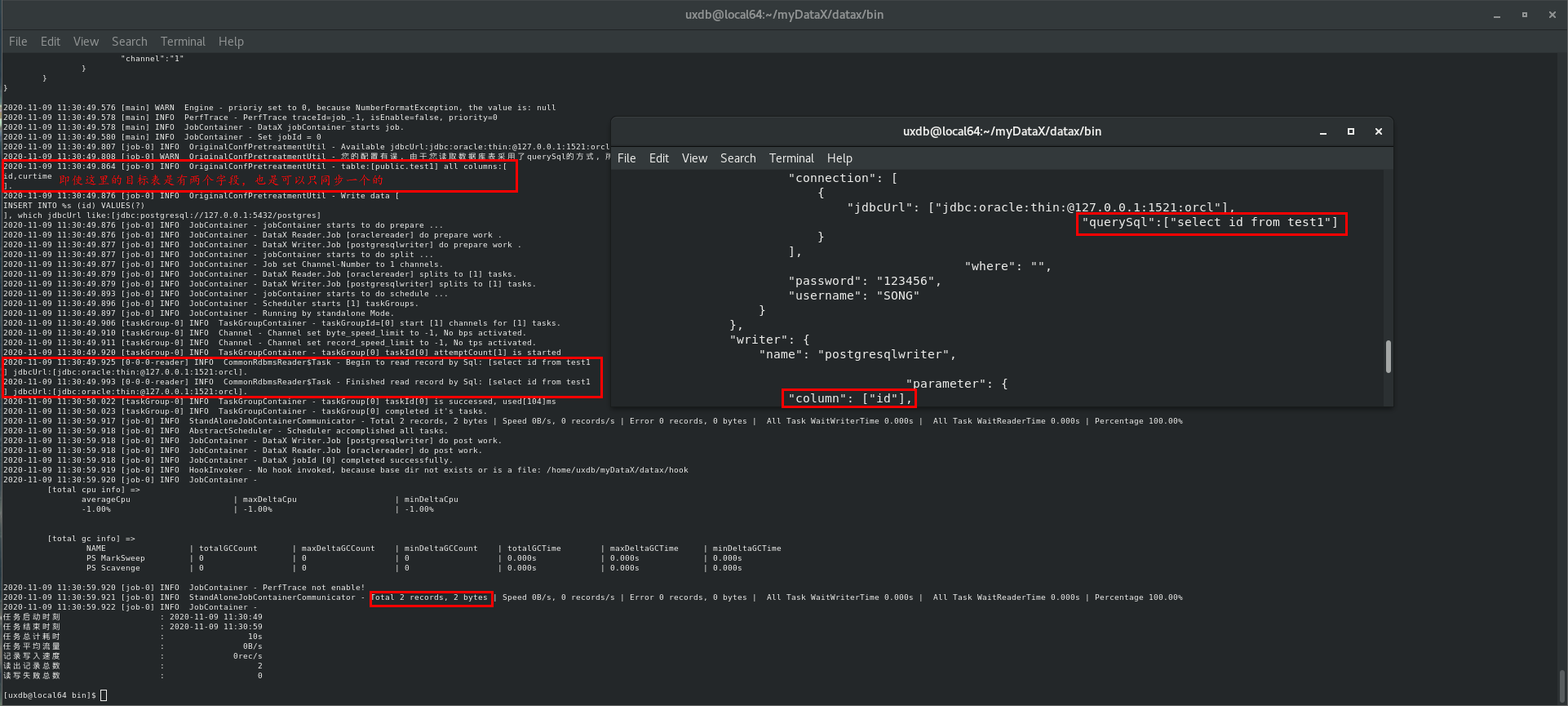This screenshot has width=1568, height=706.
Task: Minimize the background terminal window
Action: point(1497,15)
